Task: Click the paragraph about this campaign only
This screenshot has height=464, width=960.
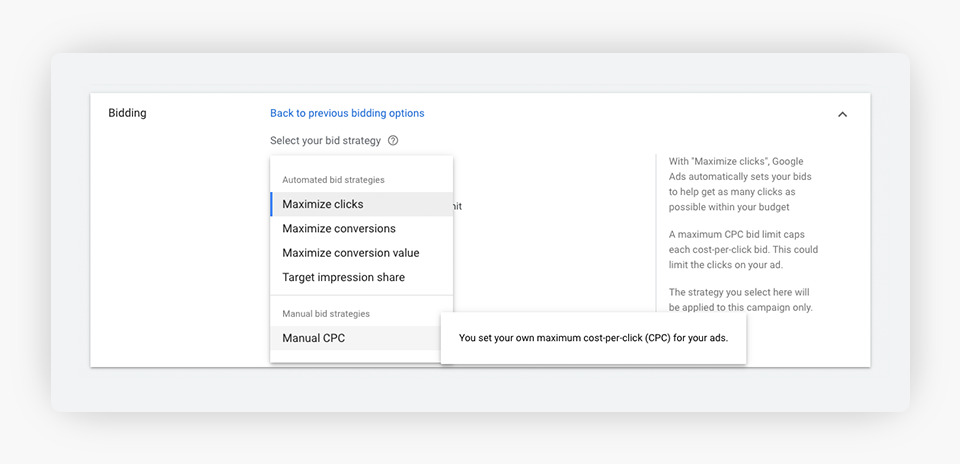Action: 742,299
